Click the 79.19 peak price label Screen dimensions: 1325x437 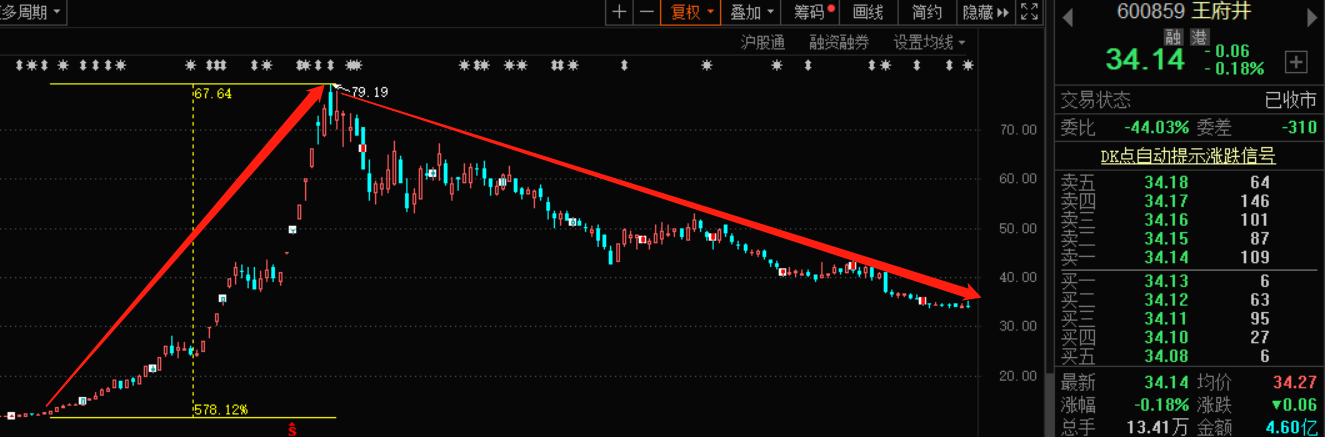coord(369,93)
